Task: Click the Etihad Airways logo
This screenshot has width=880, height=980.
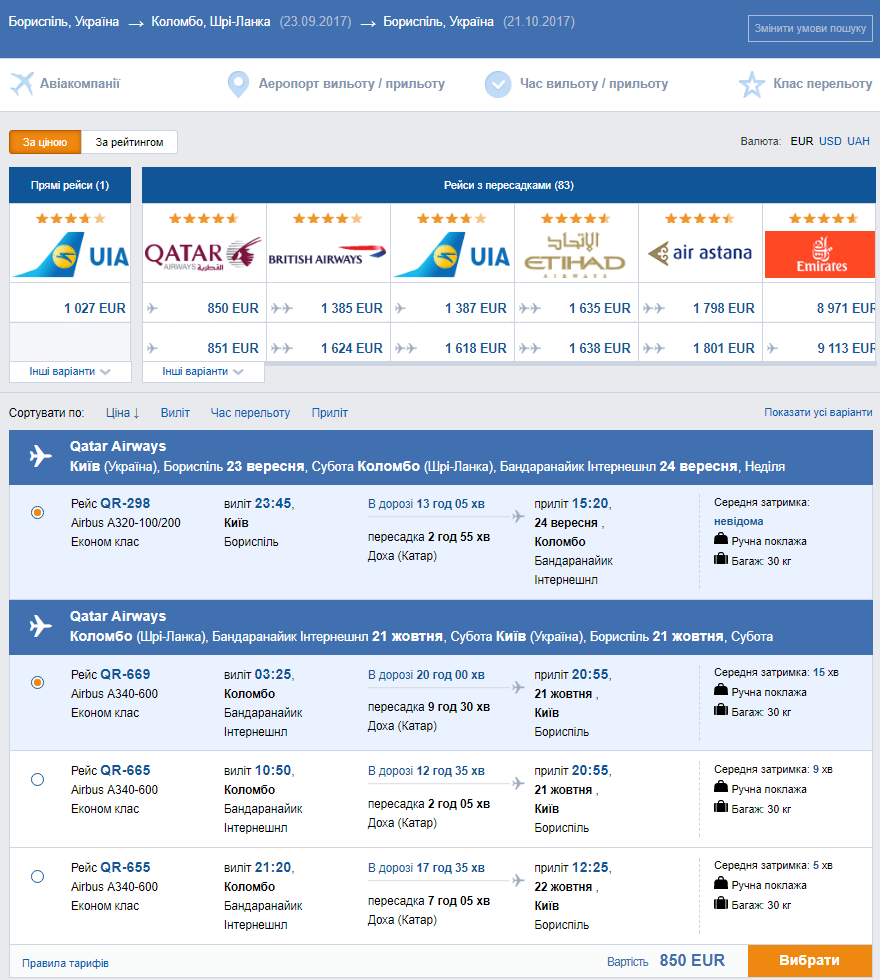Action: tap(575, 254)
